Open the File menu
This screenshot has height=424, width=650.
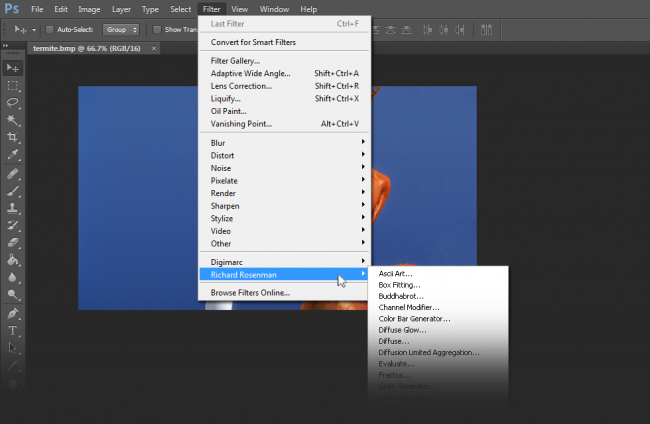tap(37, 9)
